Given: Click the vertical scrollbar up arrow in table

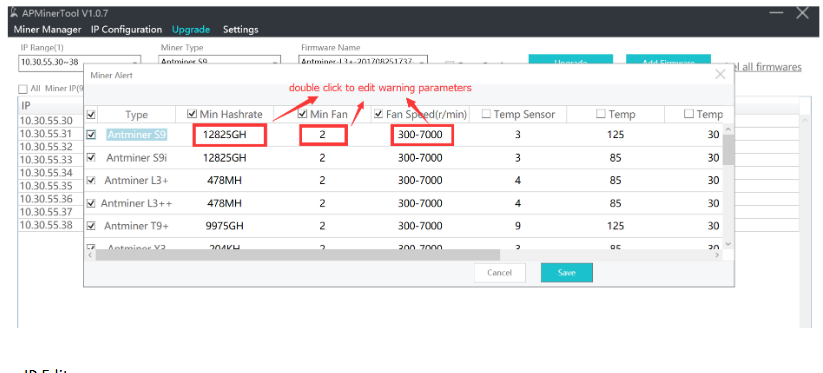Looking at the screenshot, I should click(x=728, y=129).
